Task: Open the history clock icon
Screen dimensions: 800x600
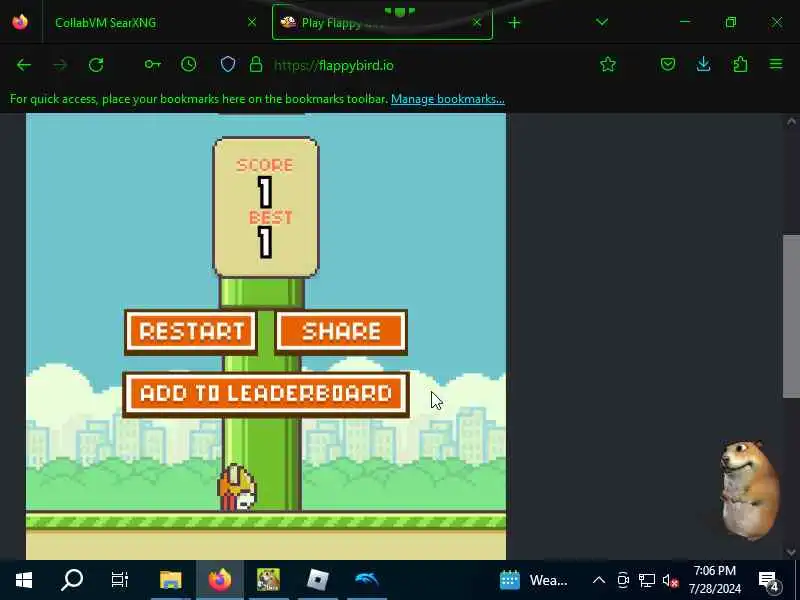Action: pyautogui.click(x=189, y=64)
